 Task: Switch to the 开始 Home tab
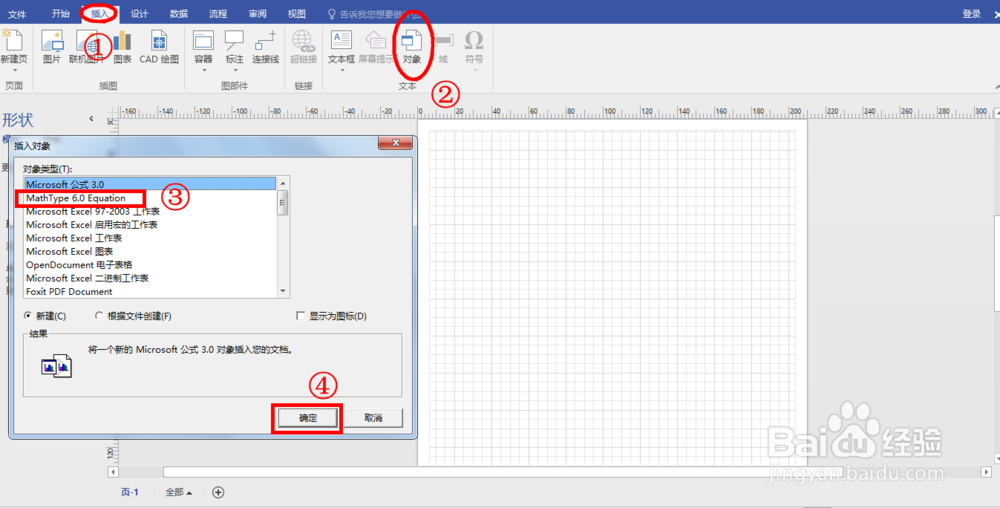coord(60,14)
